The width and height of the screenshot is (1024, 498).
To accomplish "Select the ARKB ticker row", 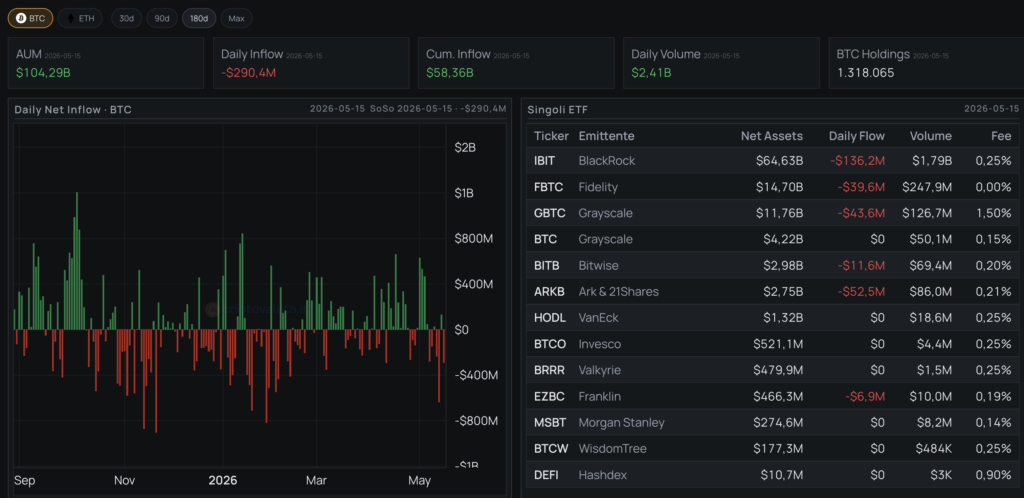I will (x=773, y=292).
